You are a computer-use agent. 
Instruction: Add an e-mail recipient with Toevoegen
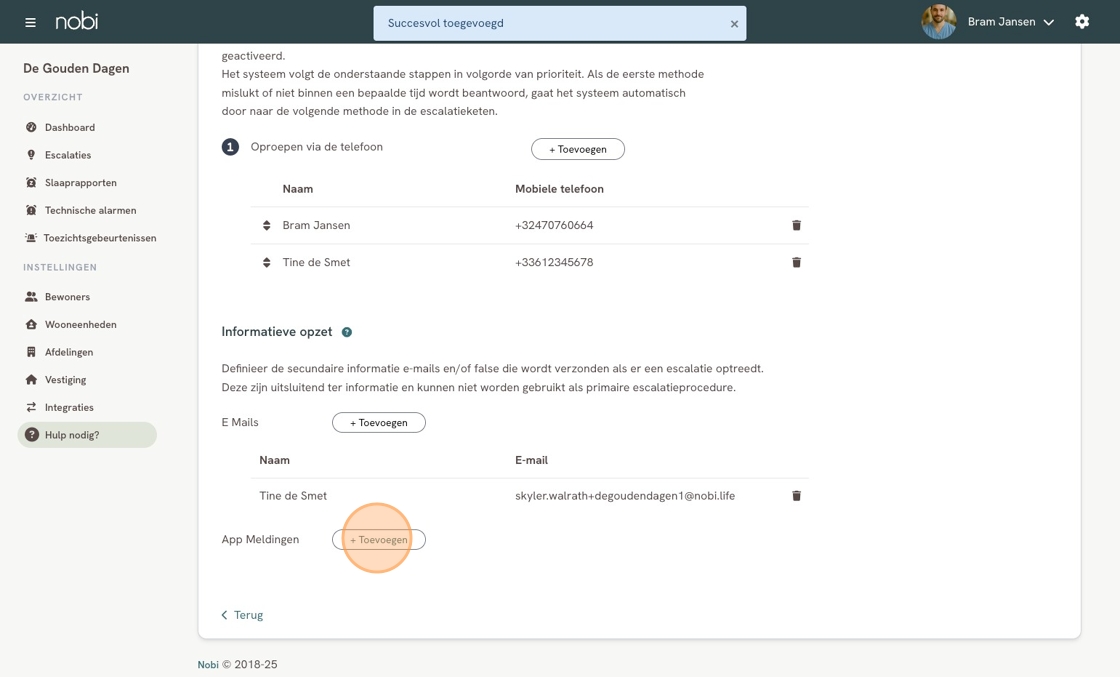378,423
